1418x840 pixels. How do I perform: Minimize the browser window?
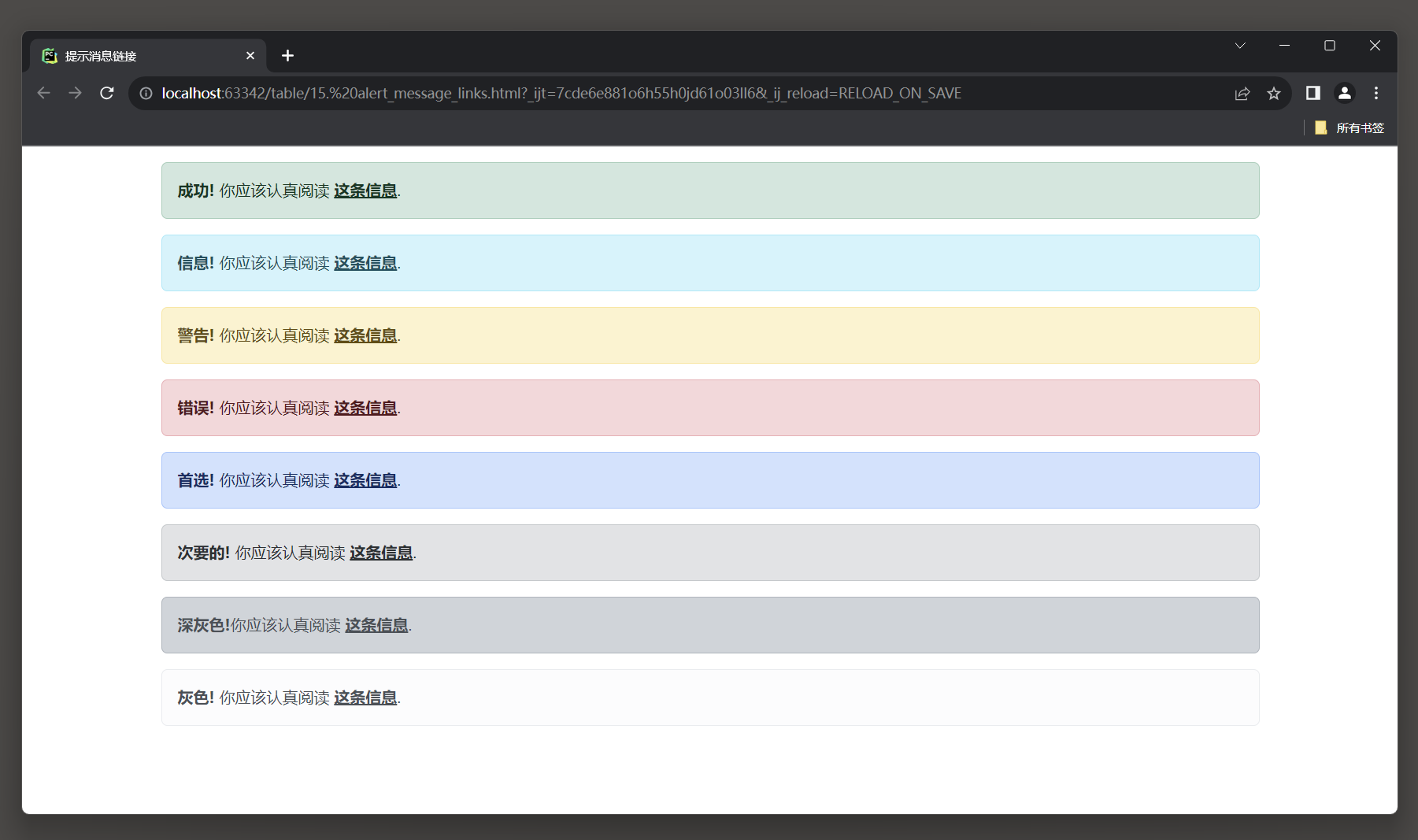tap(1284, 46)
